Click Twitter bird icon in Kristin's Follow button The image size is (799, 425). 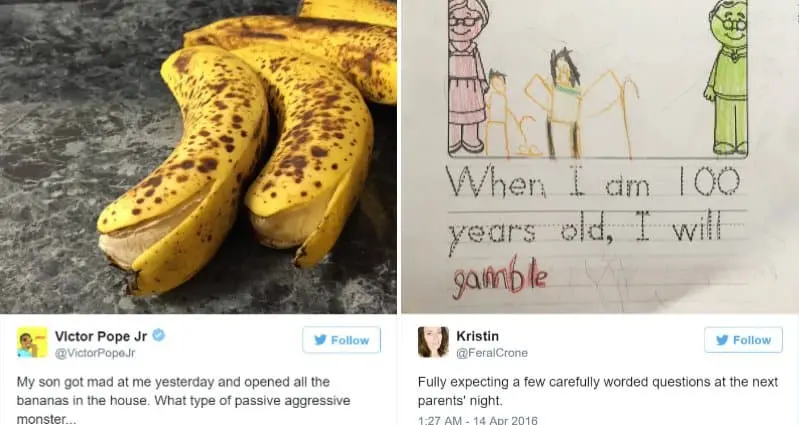pyautogui.click(x=722, y=340)
